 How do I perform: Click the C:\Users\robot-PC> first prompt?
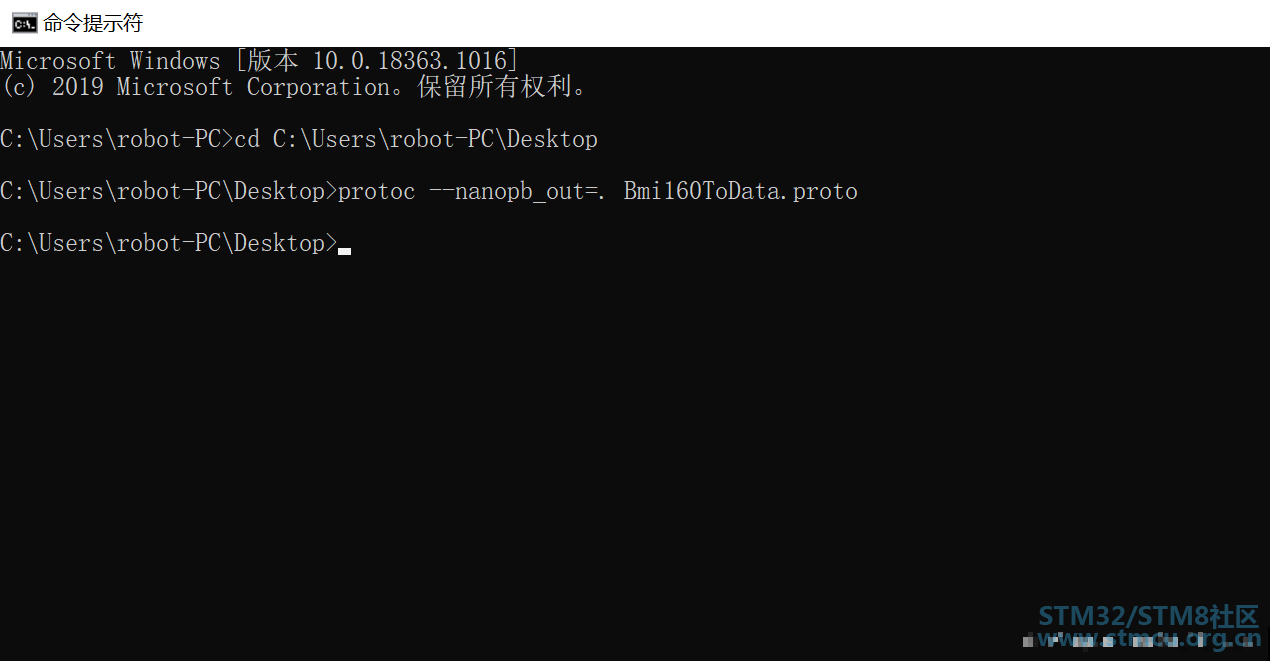click(x=116, y=139)
